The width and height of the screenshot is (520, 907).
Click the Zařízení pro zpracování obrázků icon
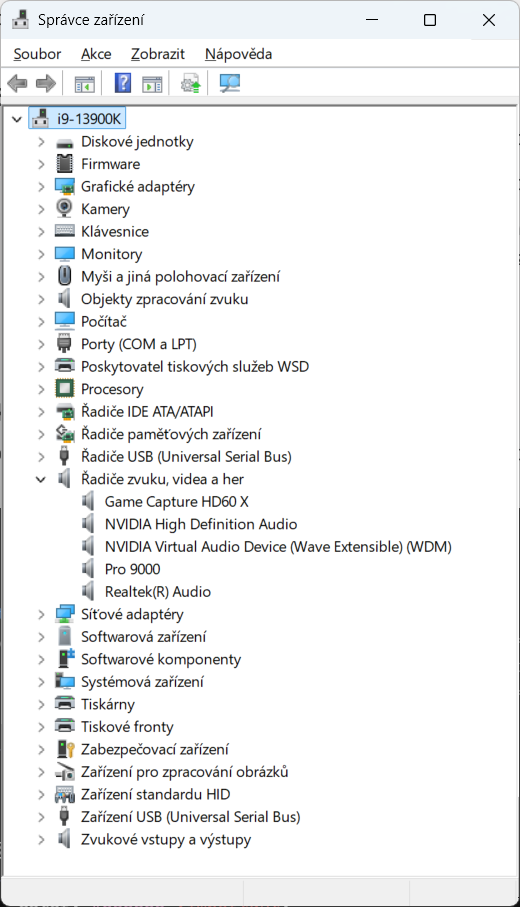click(x=65, y=772)
